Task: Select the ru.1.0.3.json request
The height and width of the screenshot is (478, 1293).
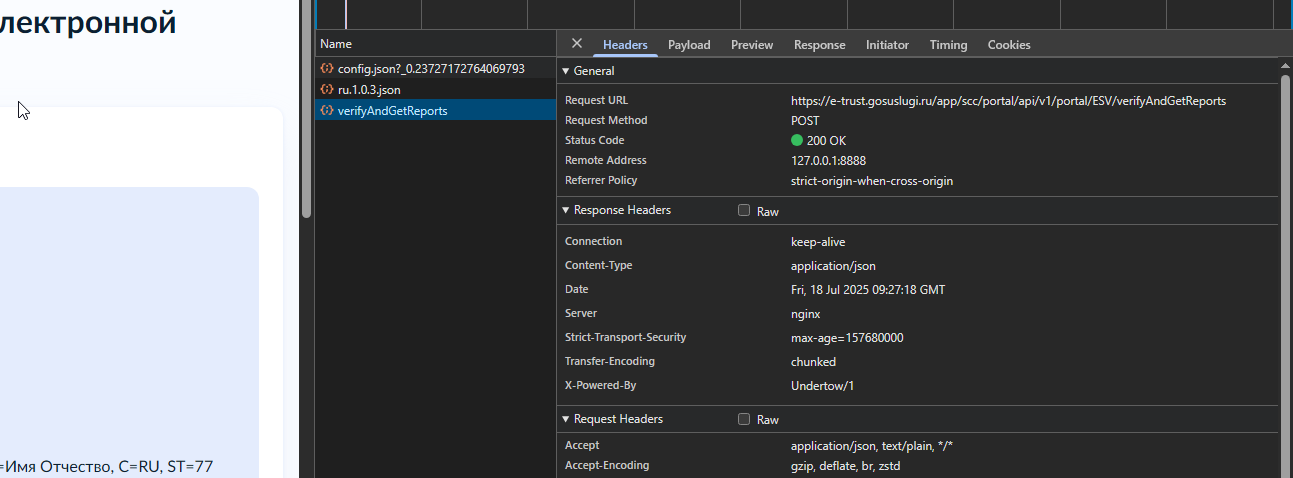Action: click(x=435, y=90)
